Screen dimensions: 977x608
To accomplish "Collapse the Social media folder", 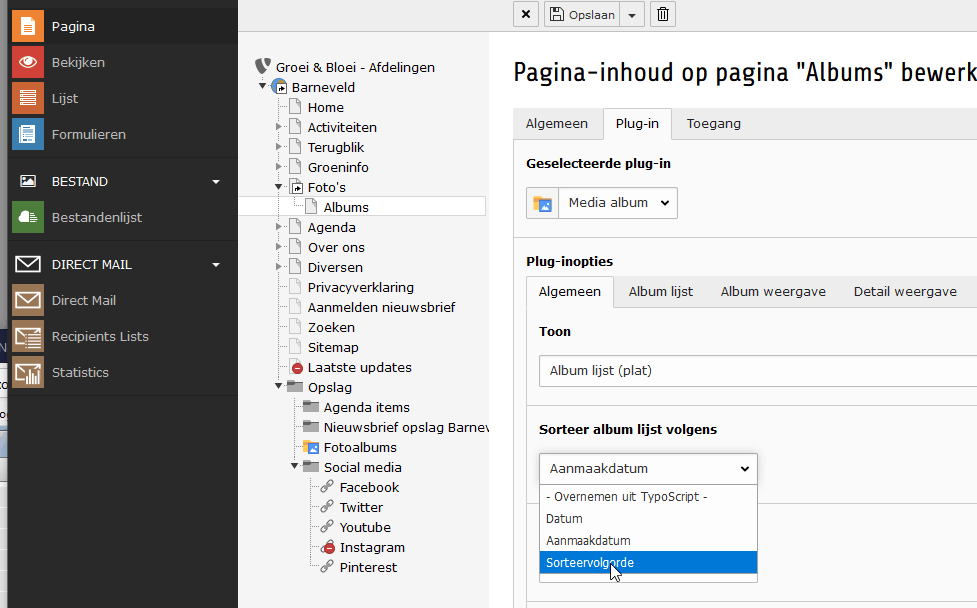I will click(x=295, y=467).
